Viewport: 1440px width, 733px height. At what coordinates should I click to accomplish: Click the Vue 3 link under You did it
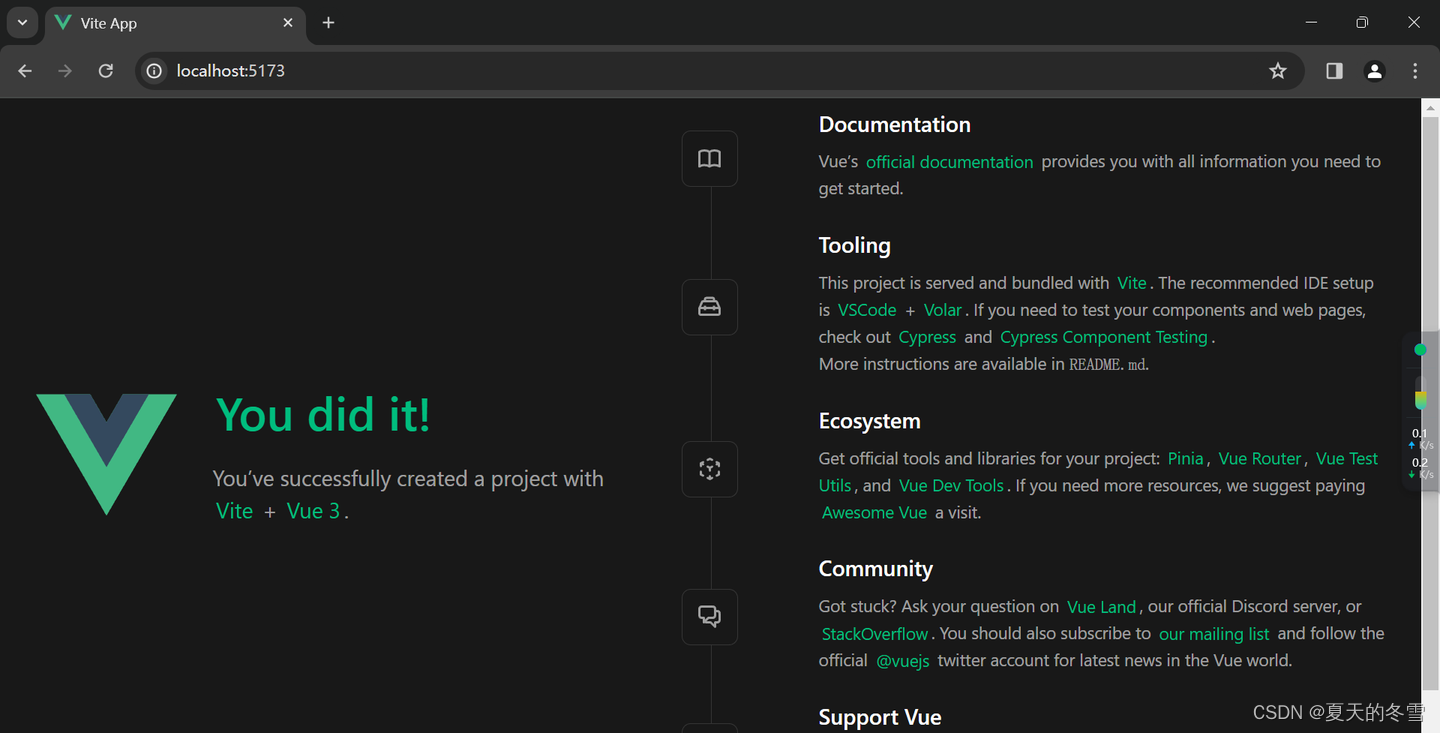314,511
